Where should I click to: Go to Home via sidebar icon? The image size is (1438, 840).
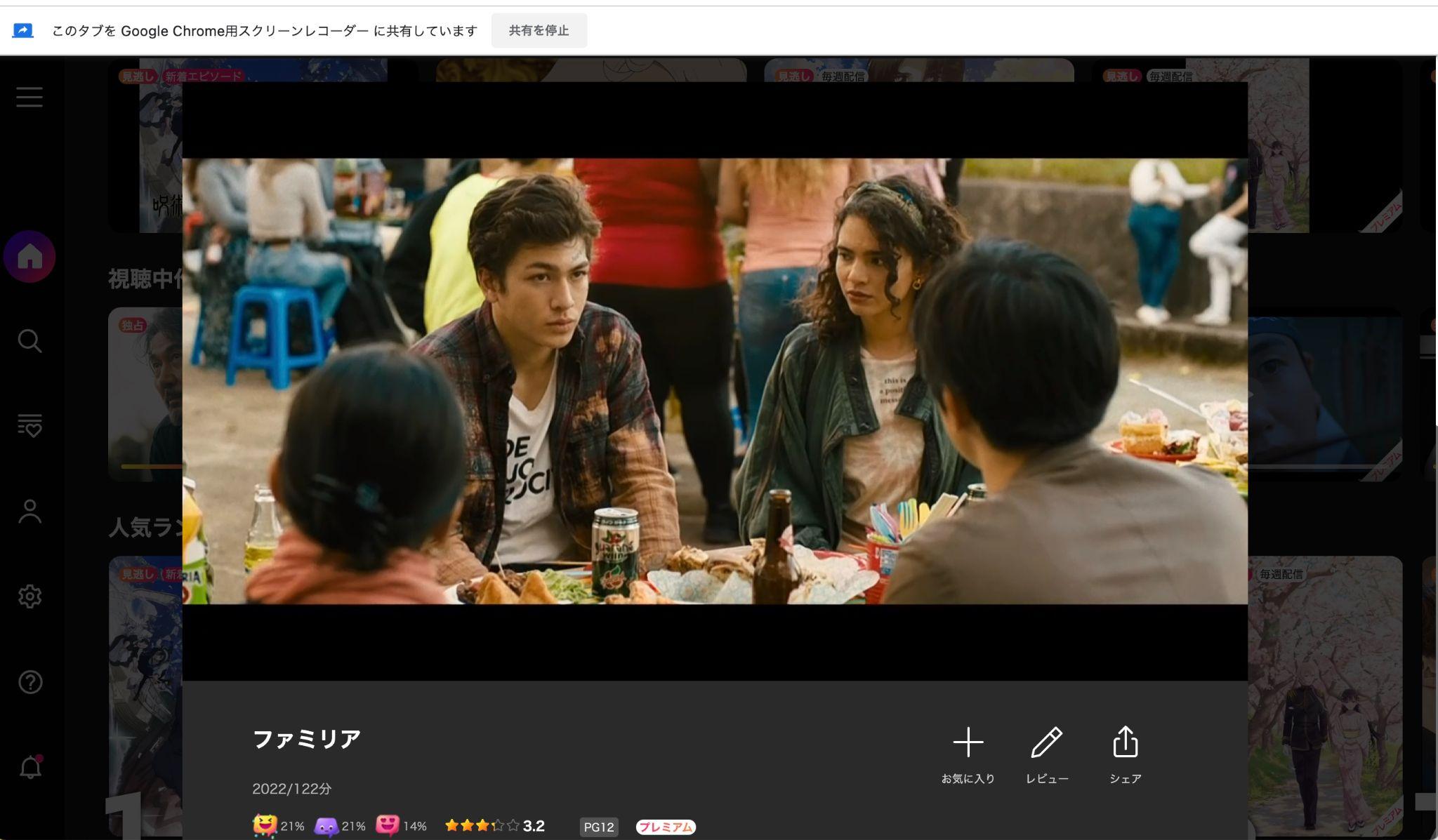tap(29, 257)
